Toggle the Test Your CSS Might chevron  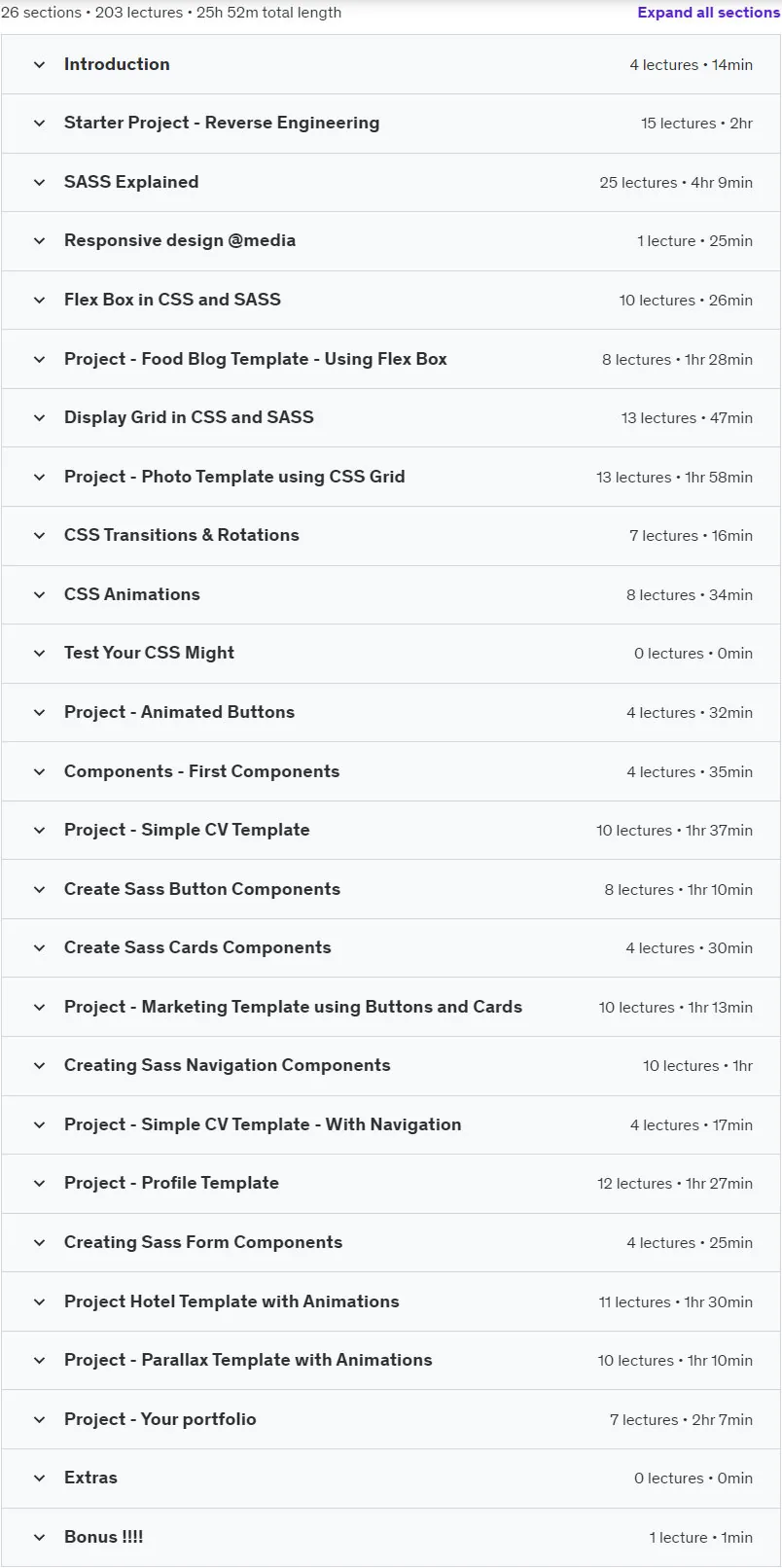coord(40,654)
